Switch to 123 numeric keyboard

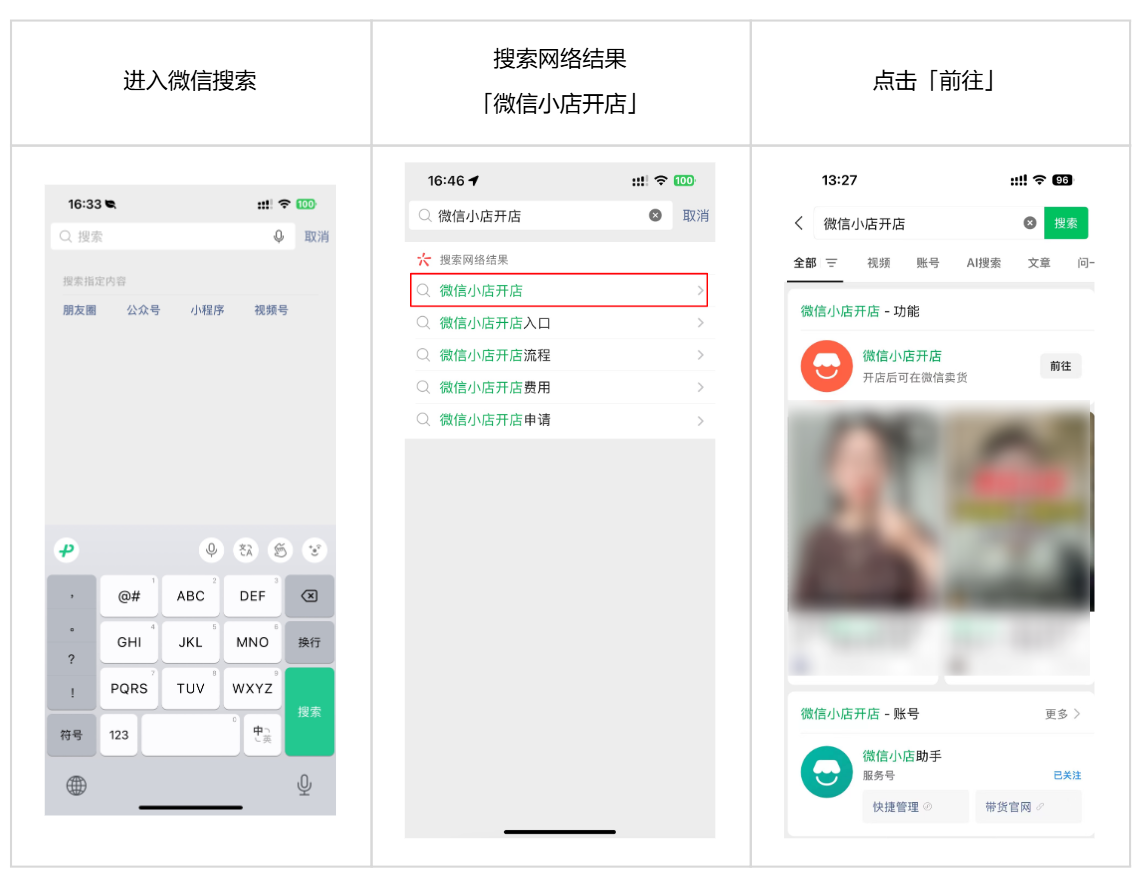pos(119,734)
